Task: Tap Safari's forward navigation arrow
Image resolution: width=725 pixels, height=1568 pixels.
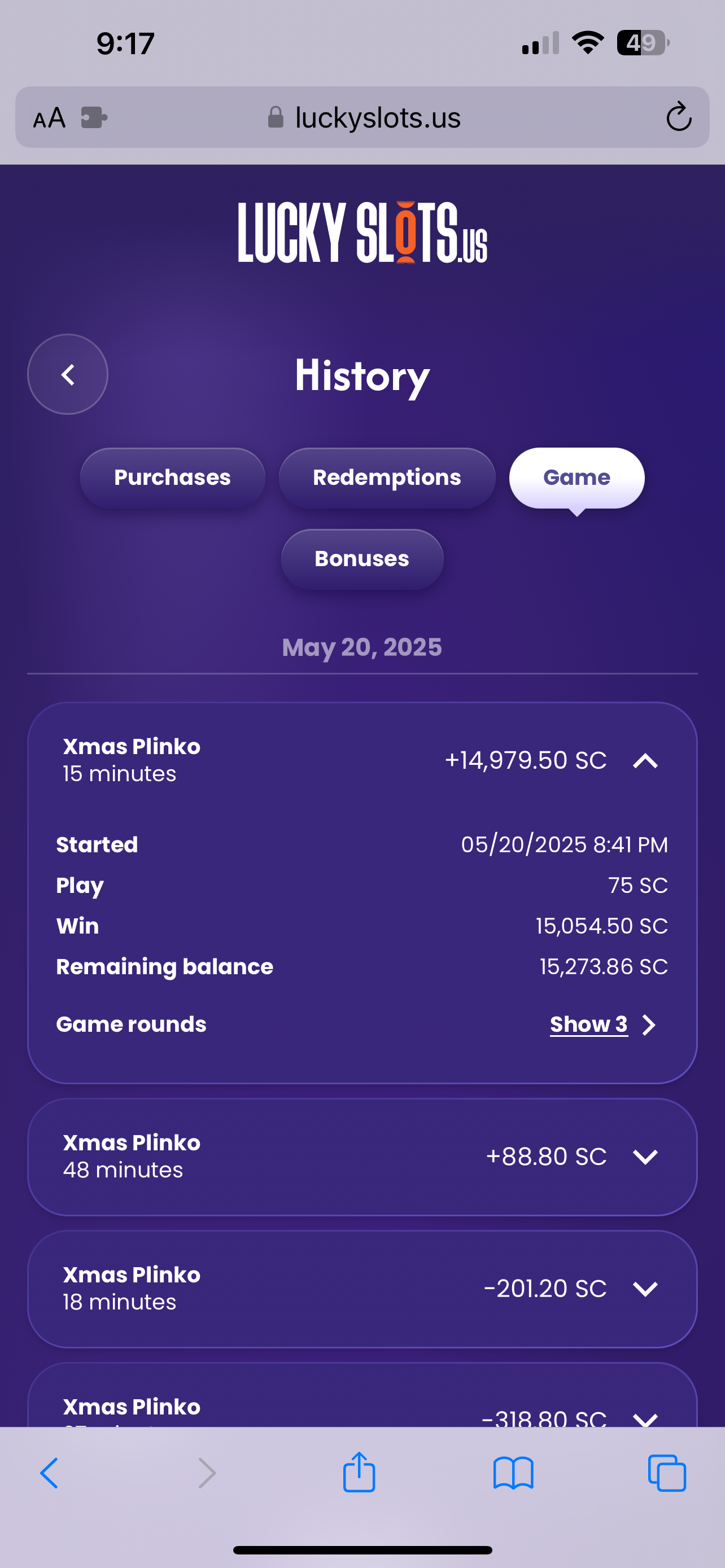Action: point(207,1474)
